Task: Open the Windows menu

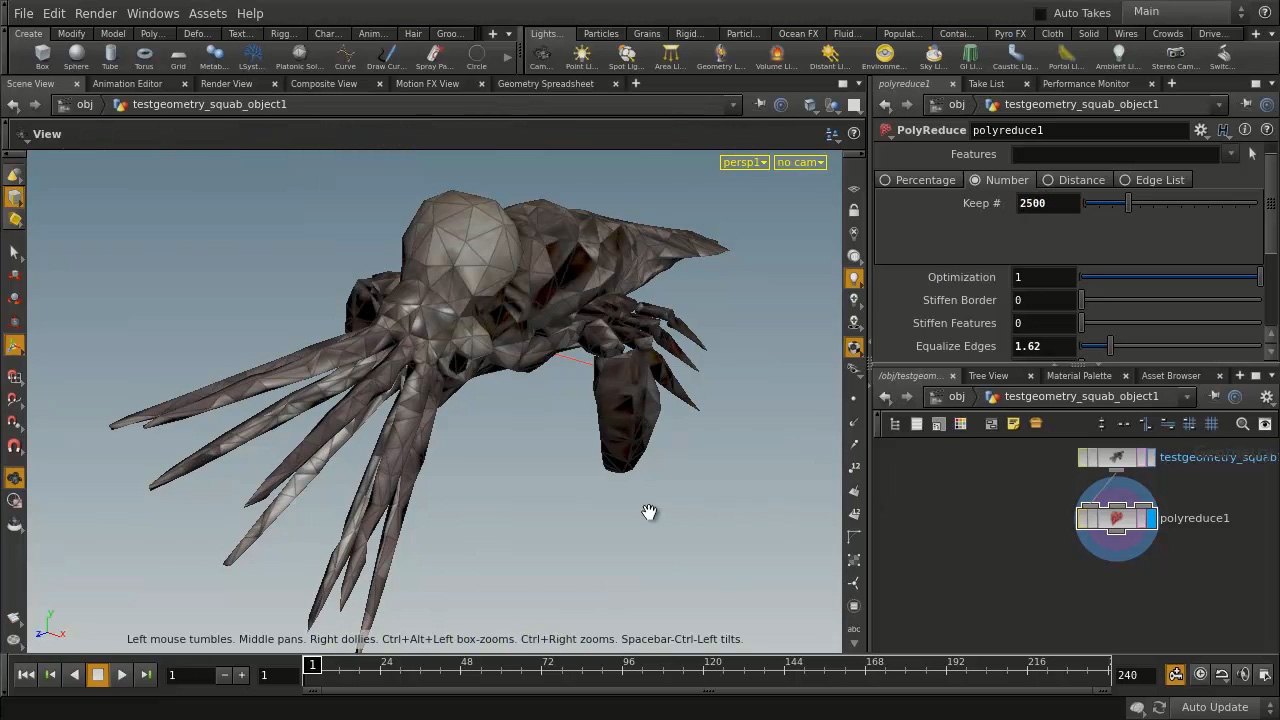Action: pyautogui.click(x=153, y=13)
